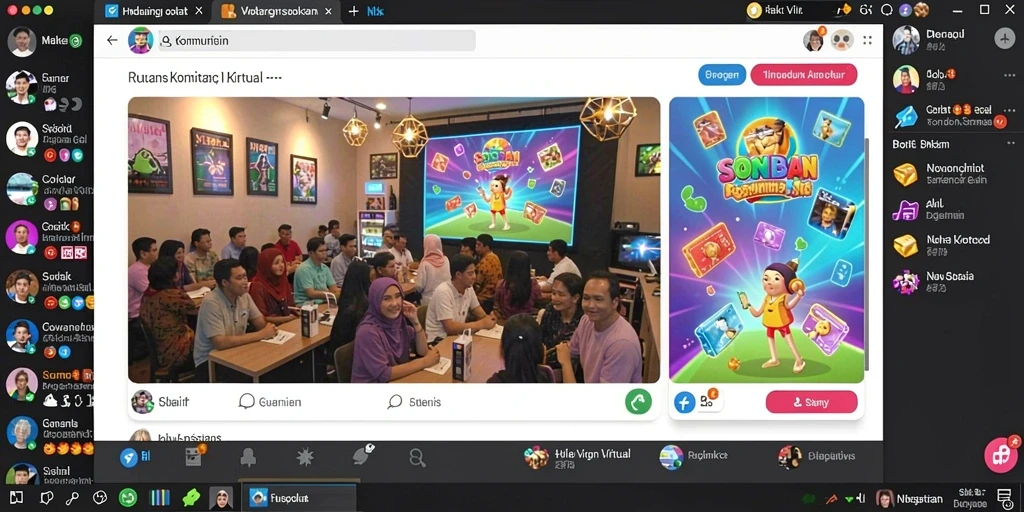Viewport: 1024px width, 512px height.
Task: Open the community gathering photo
Action: tap(394, 240)
